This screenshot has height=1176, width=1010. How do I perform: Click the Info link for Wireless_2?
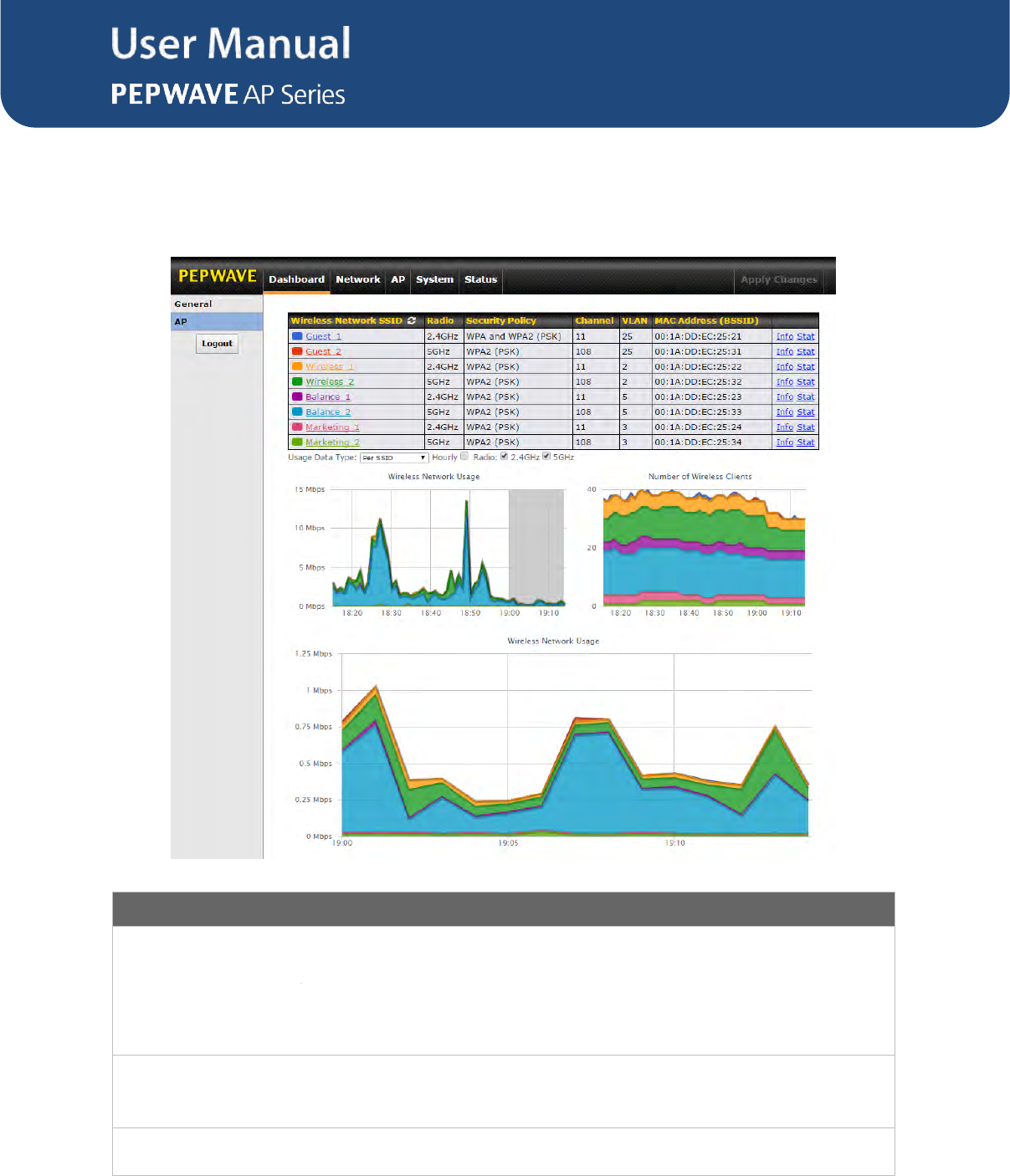tap(785, 381)
